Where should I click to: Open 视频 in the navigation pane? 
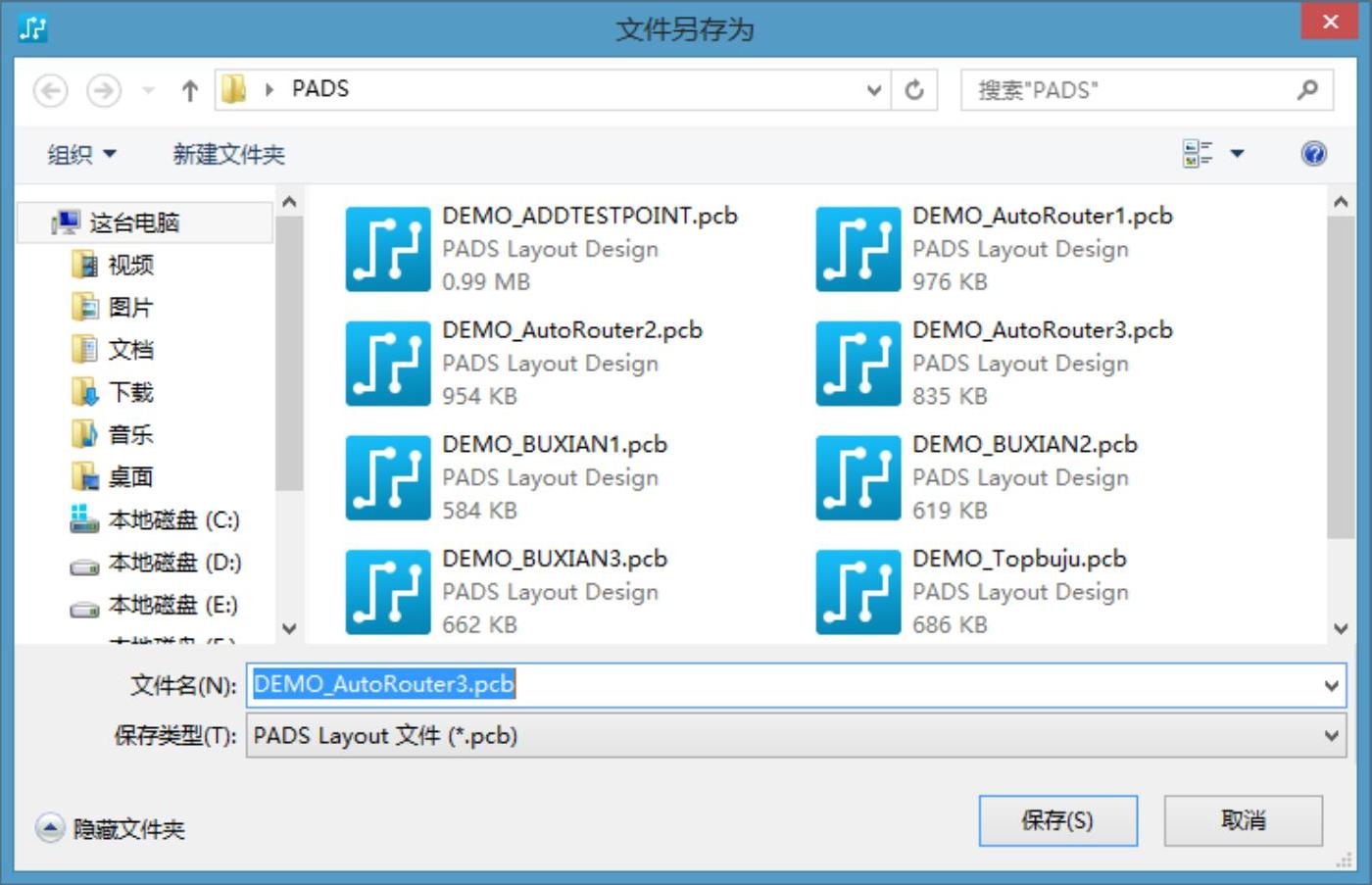pyautogui.click(x=131, y=265)
